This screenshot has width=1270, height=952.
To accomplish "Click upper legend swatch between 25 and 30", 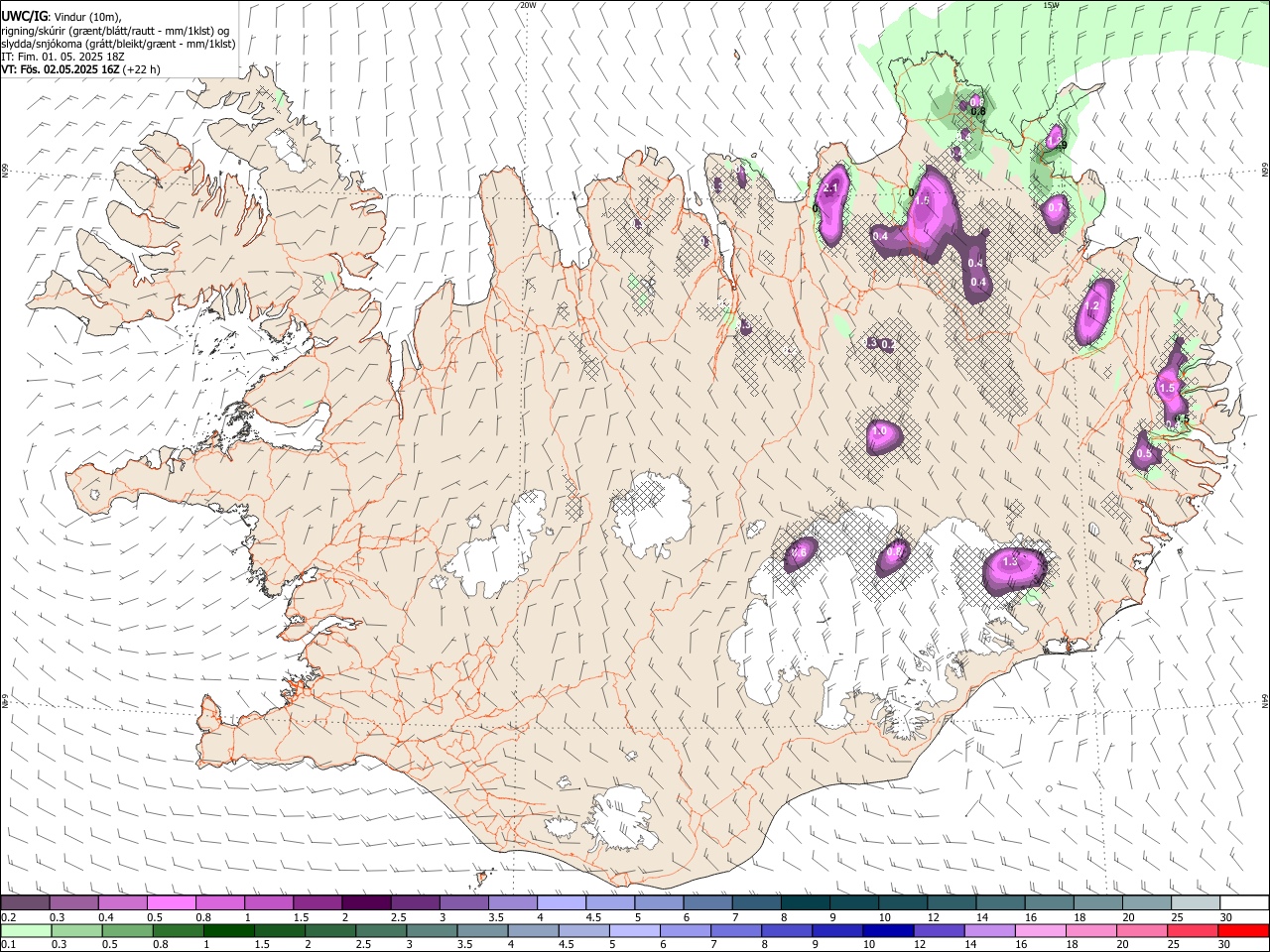I will (x=1197, y=903).
